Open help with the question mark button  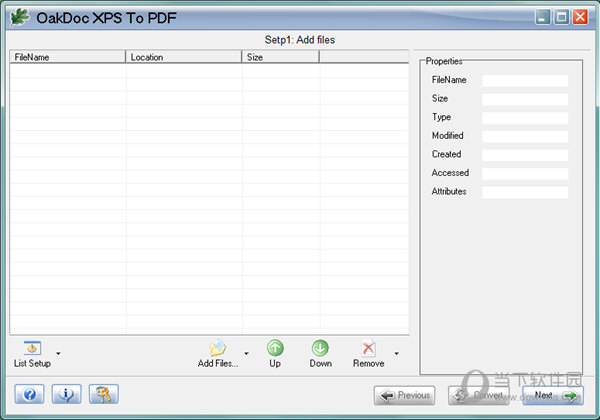point(29,394)
